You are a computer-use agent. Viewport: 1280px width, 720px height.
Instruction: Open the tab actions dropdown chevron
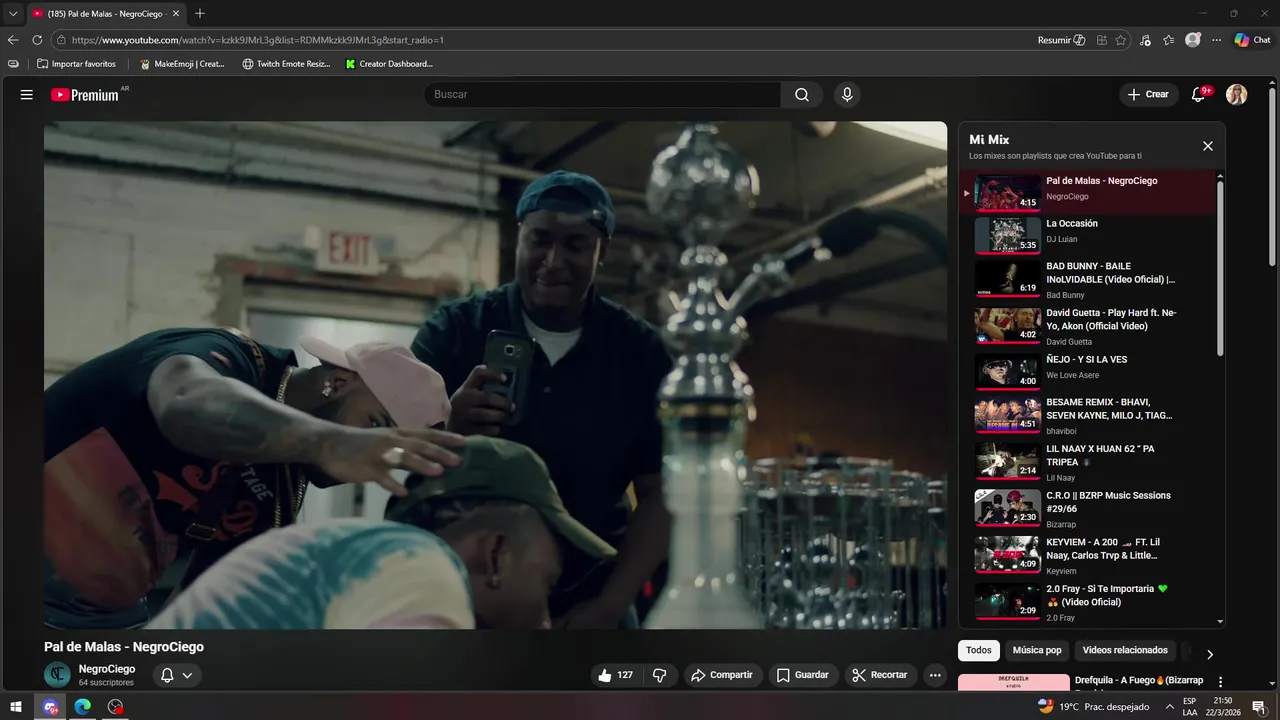(13, 13)
